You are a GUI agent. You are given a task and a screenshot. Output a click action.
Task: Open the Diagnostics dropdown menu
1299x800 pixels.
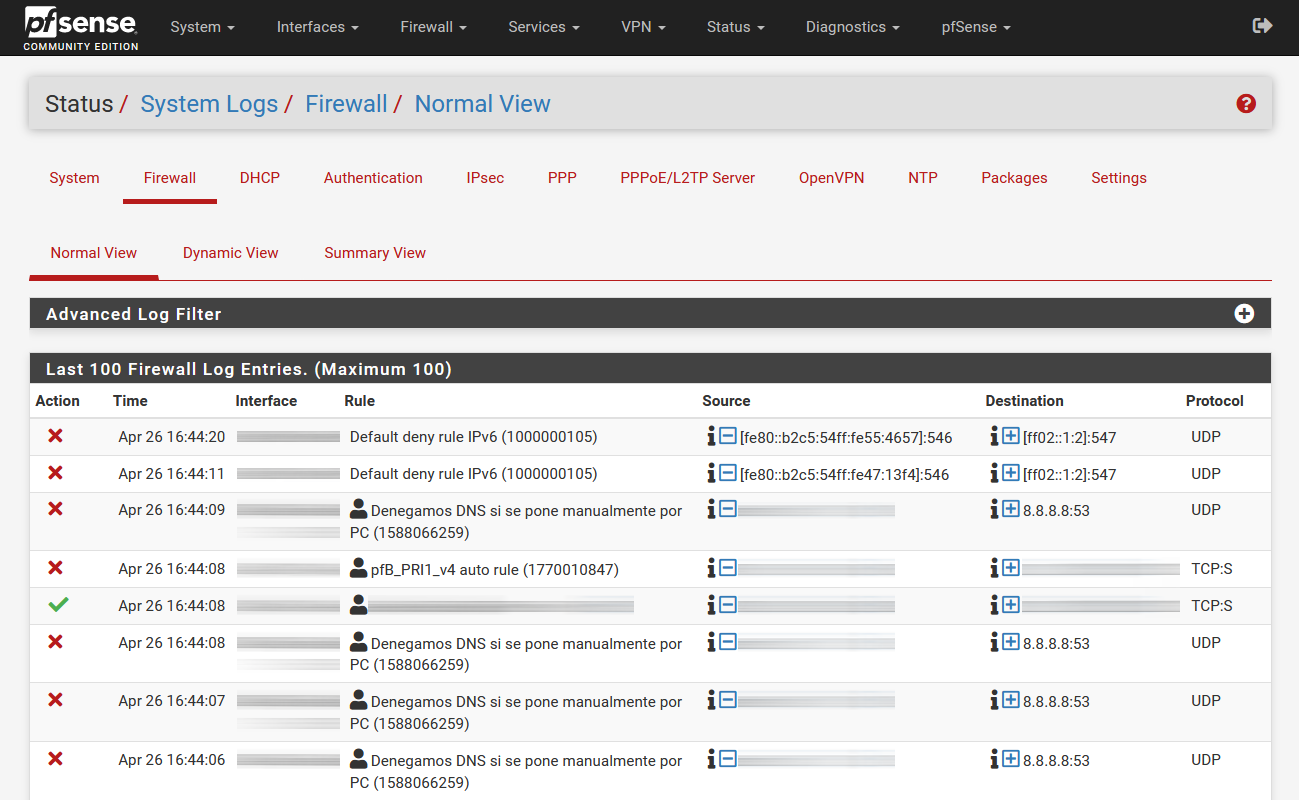click(x=852, y=27)
